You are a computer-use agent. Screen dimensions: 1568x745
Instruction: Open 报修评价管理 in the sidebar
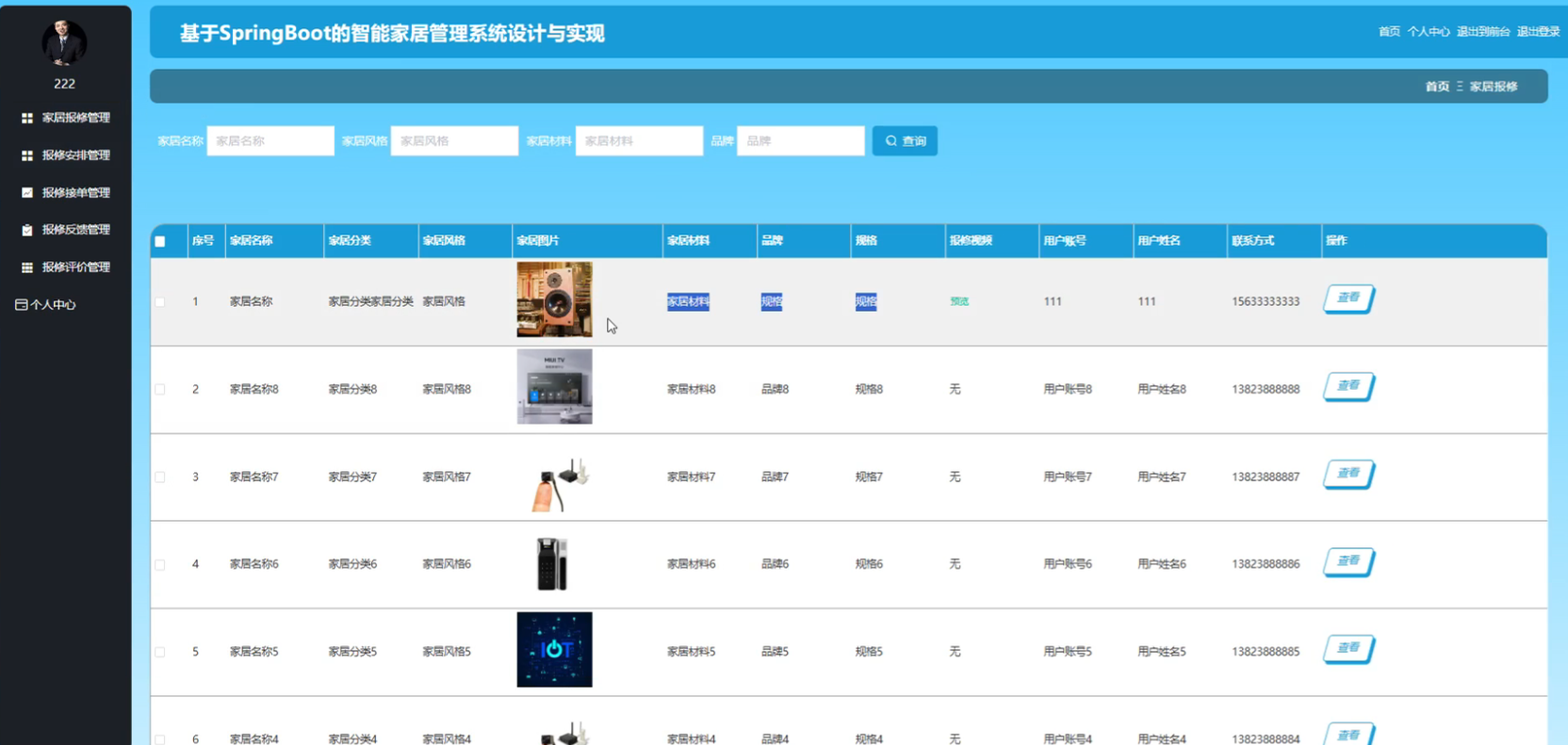pos(65,267)
